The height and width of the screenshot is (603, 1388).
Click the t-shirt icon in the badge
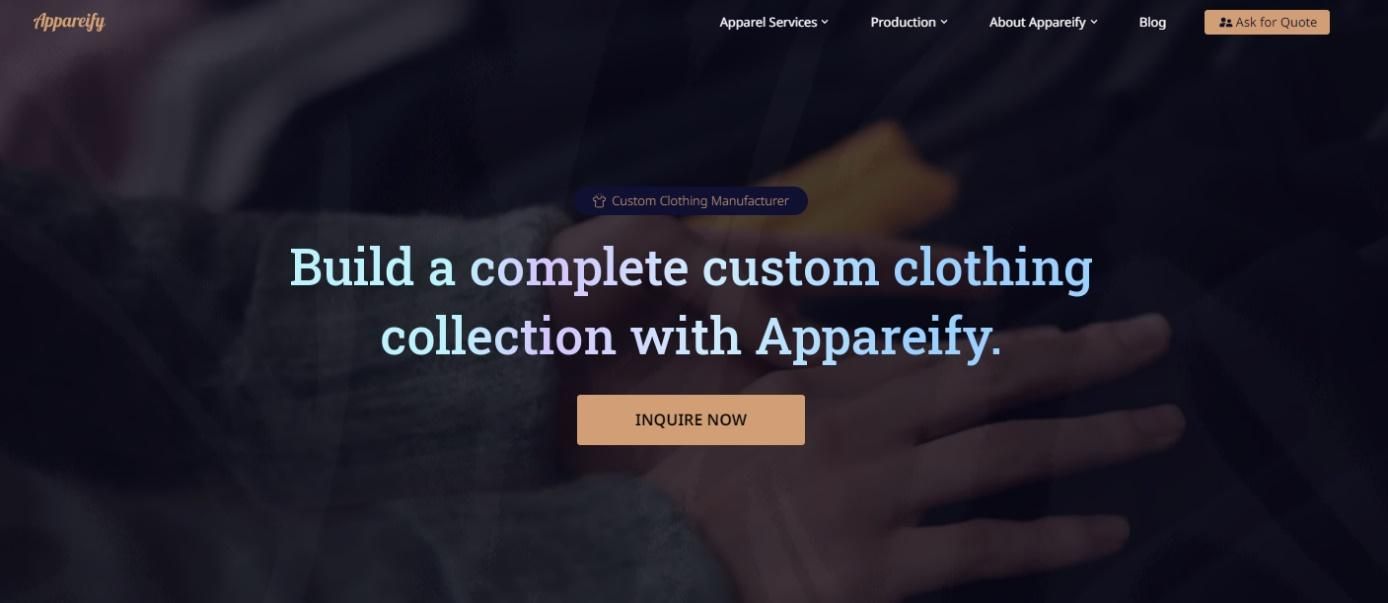tap(599, 201)
